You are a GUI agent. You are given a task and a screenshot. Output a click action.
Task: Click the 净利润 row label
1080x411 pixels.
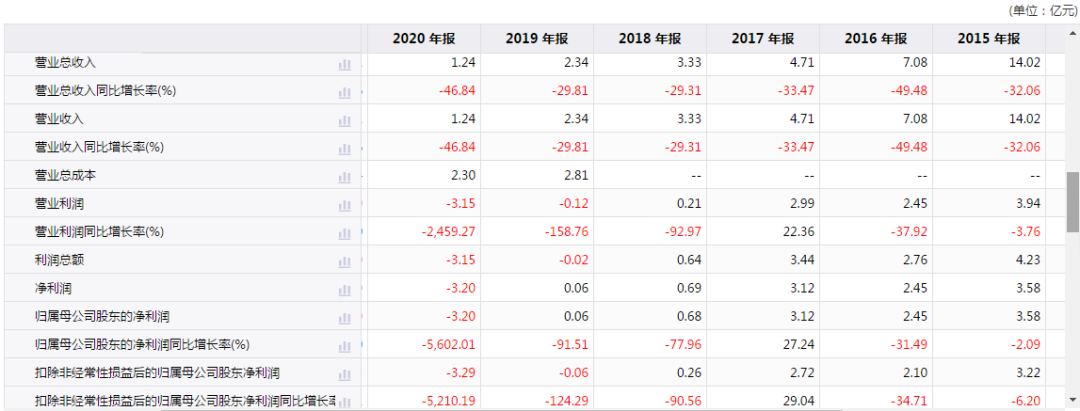pos(52,289)
